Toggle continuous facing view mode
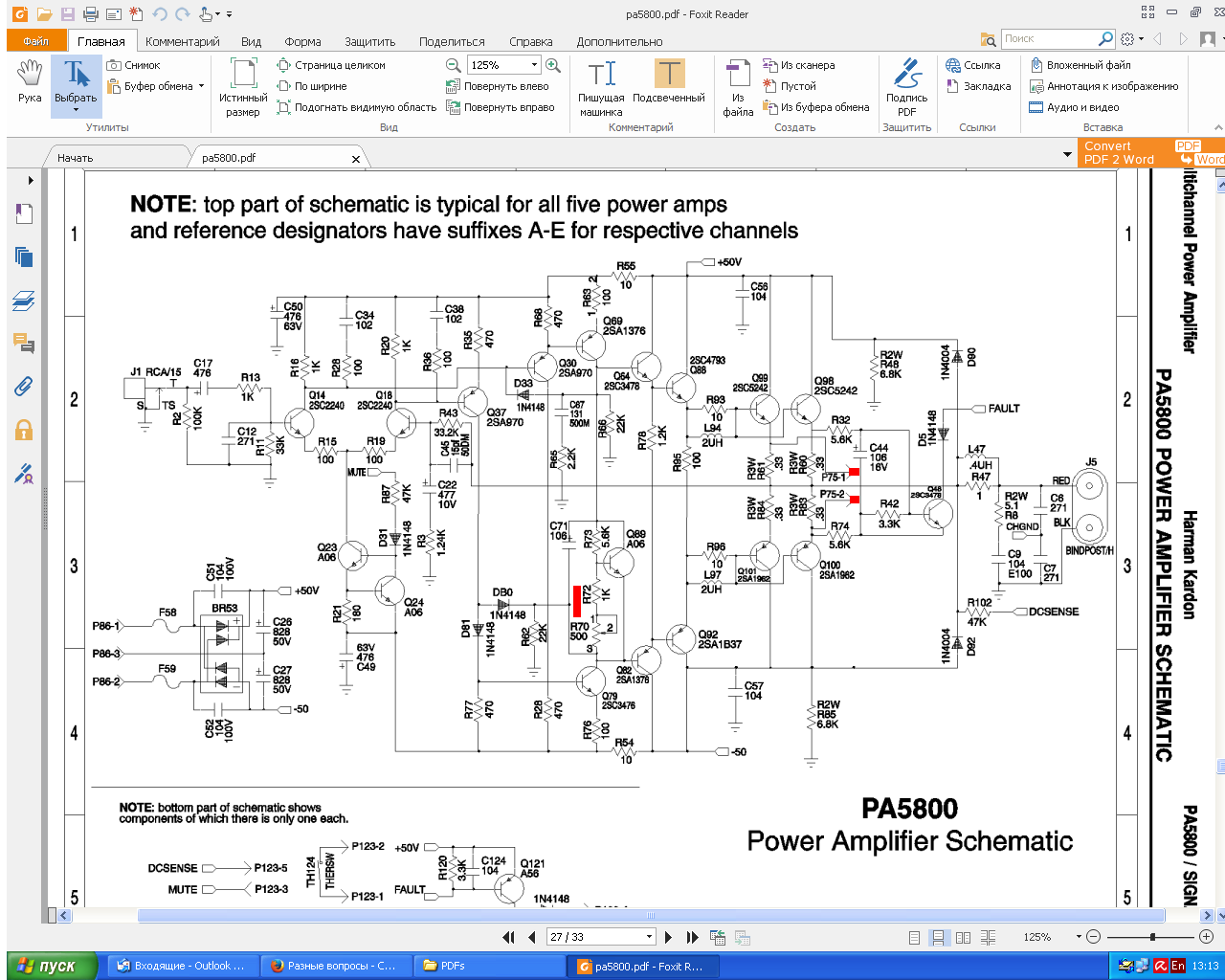The height and width of the screenshot is (980, 1225). click(989, 937)
